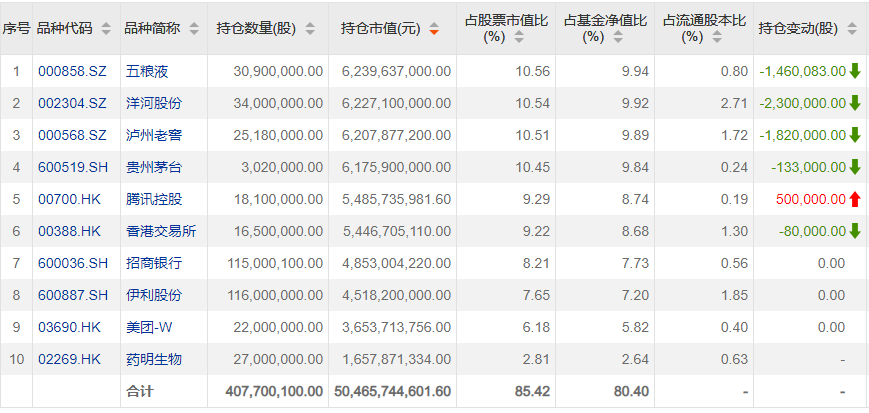Open 香港交易所 stock name link
The image size is (869, 413).
(161, 232)
